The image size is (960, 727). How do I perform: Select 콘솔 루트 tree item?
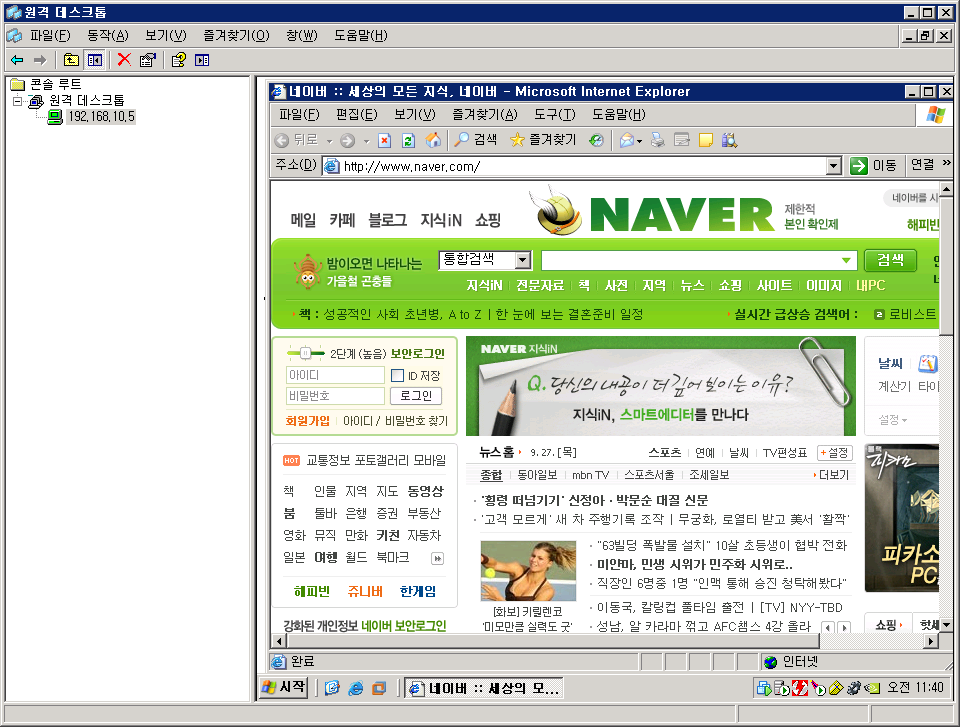pyautogui.click(x=56, y=84)
